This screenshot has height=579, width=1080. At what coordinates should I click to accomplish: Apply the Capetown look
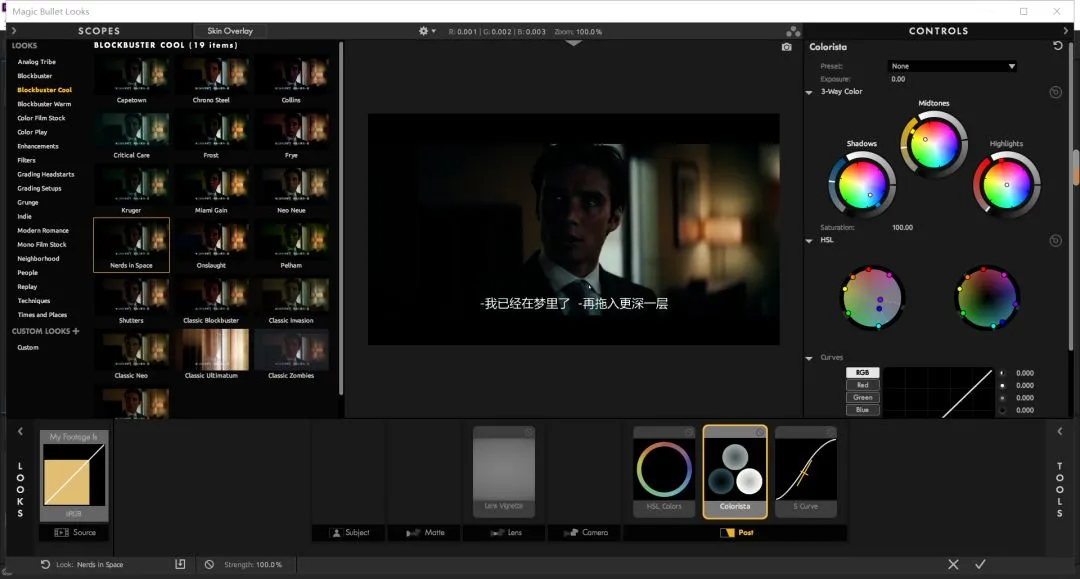132,79
